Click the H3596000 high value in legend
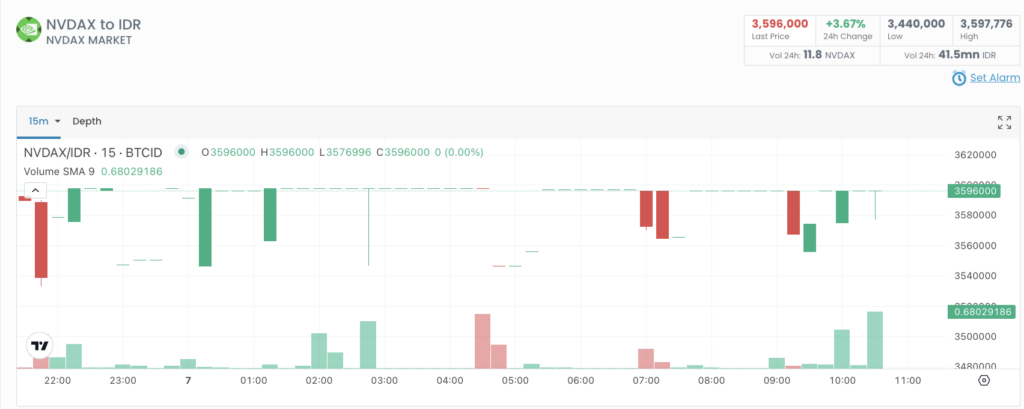The width and height of the screenshot is (1024, 409). [287, 153]
